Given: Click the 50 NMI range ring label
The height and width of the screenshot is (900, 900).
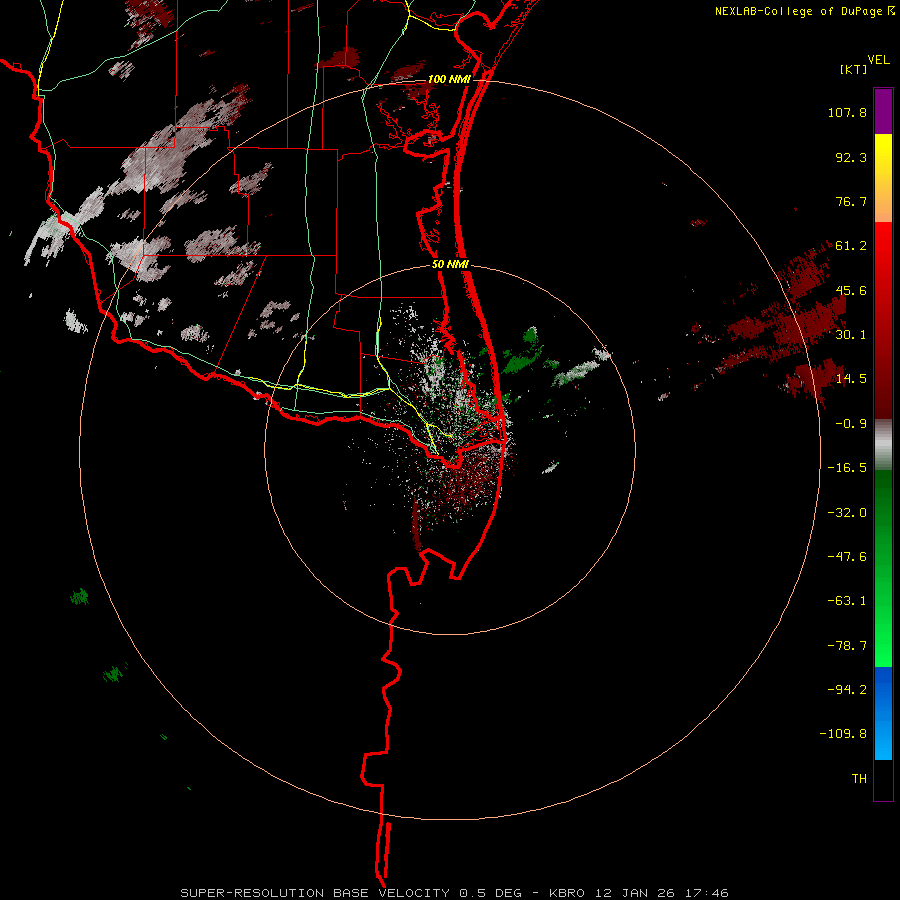Looking at the screenshot, I should pos(451,265).
